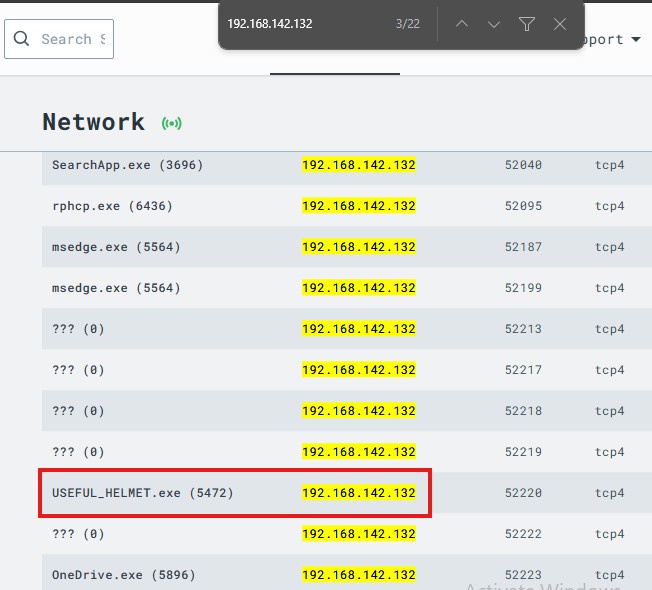Click ??? (0) row with port 52213
The image size is (652, 590).
[347, 329]
